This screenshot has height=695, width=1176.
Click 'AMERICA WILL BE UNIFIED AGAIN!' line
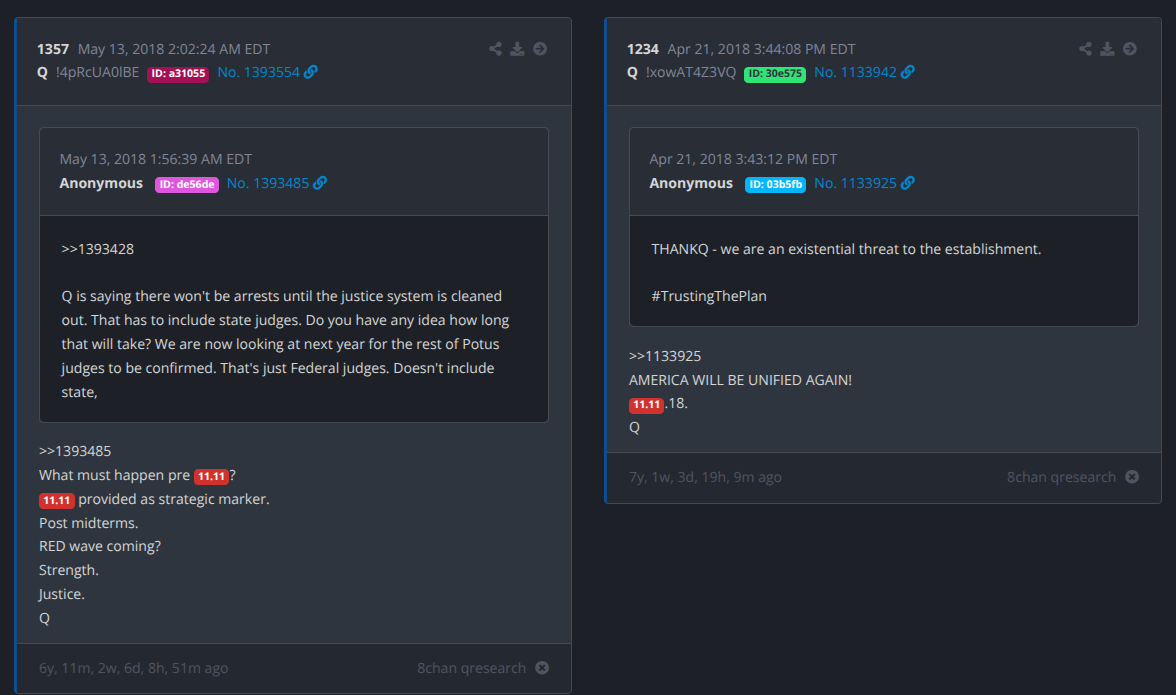click(x=740, y=380)
